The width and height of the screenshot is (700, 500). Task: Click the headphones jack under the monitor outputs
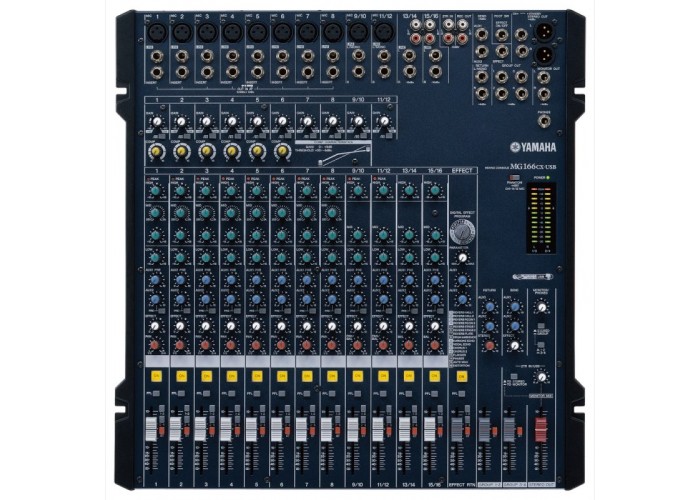tap(545, 121)
